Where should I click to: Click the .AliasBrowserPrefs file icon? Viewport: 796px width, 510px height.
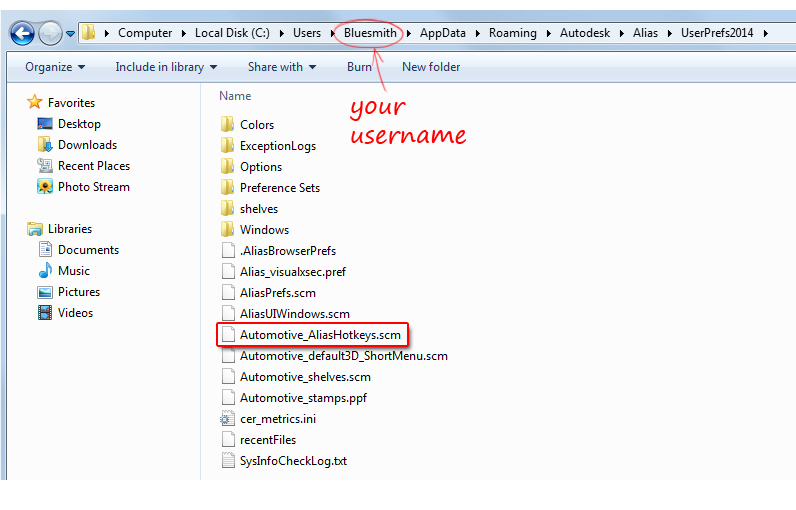228,251
